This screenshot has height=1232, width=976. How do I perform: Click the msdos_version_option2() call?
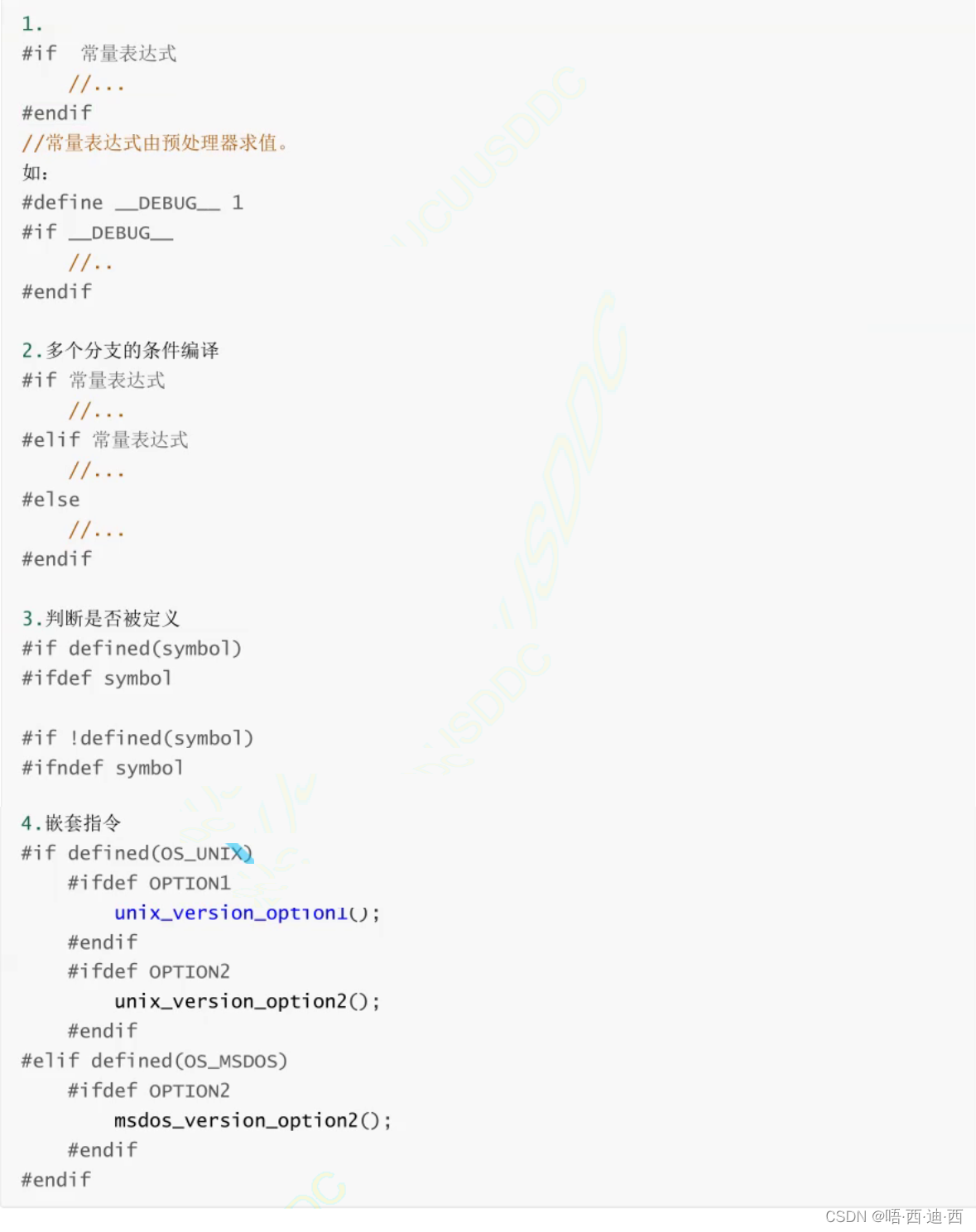coord(252,1120)
